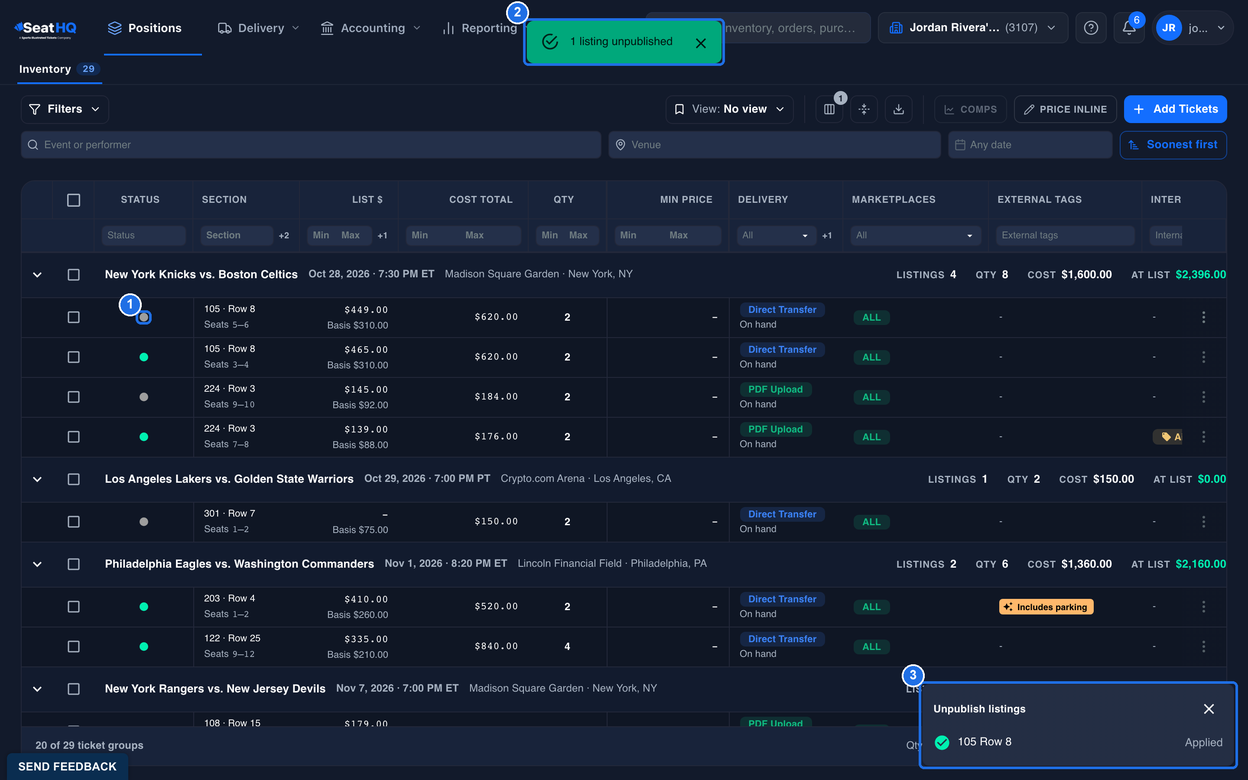This screenshot has height=780, width=1248.
Task: Click status dot for 224 Row 3 seats 7–8
Action: point(144,437)
